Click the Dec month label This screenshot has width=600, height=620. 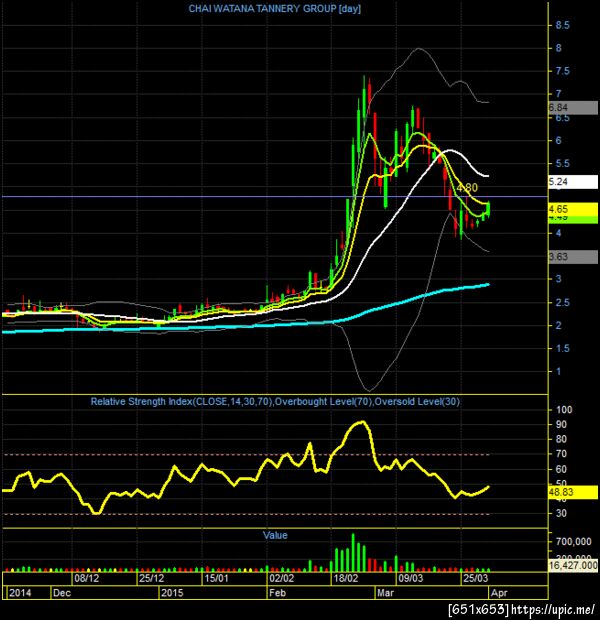click(62, 593)
